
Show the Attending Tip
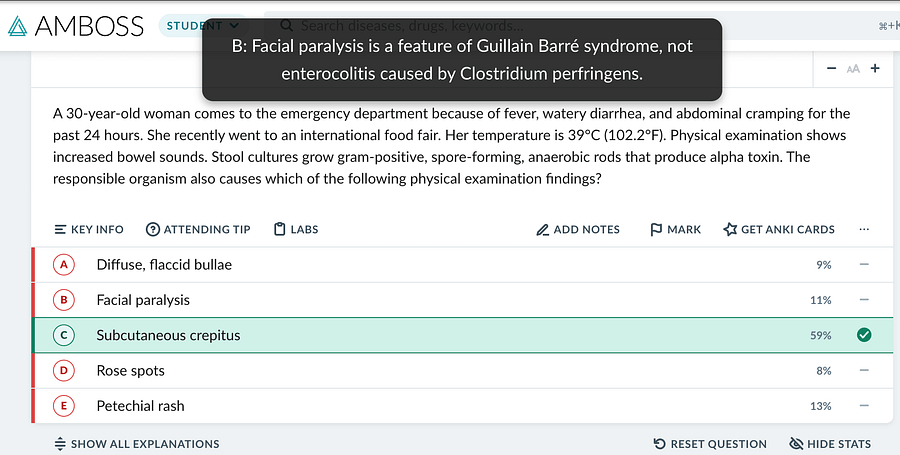[x=198, y=230]
